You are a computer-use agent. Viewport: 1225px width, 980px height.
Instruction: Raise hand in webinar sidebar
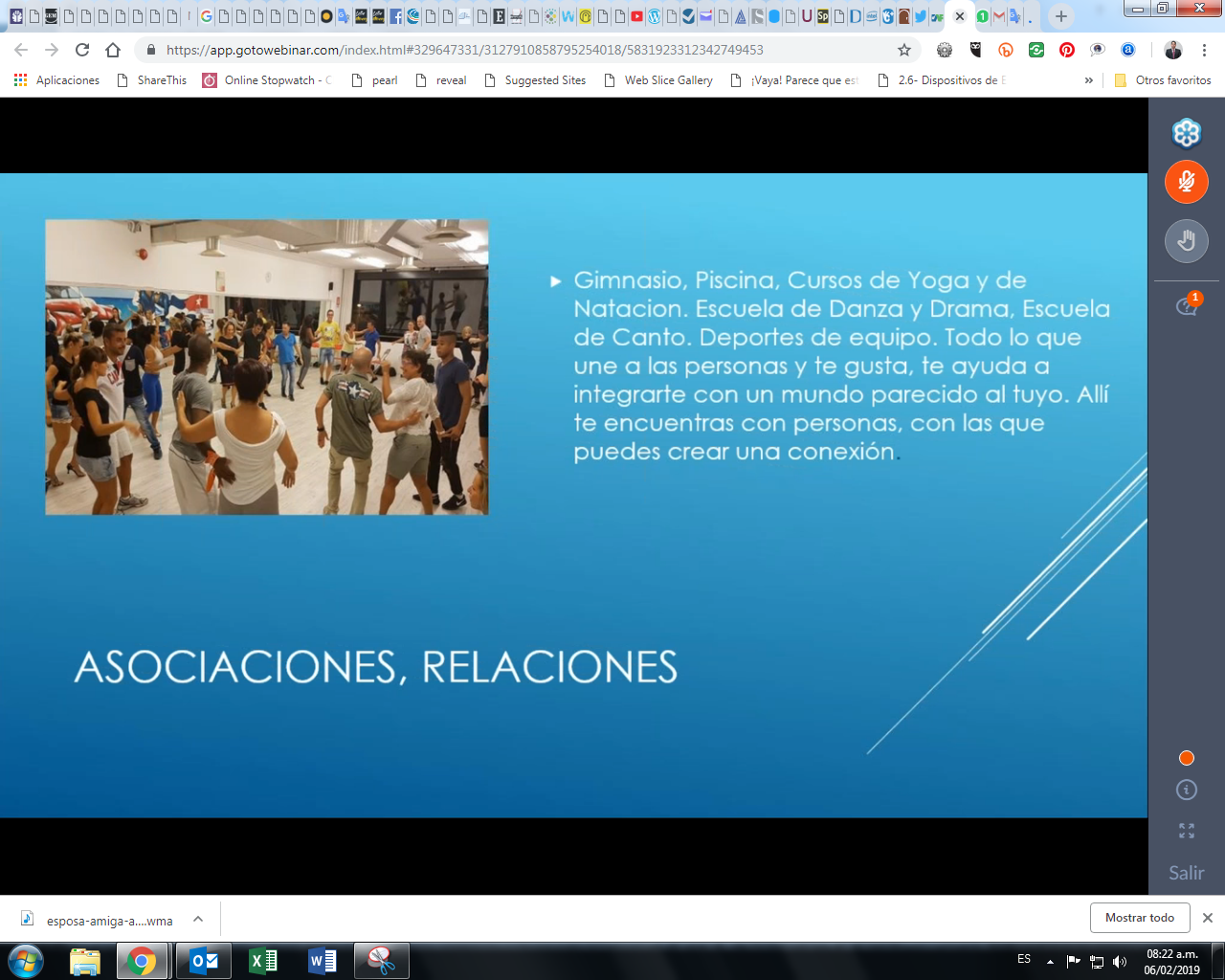click(1186, 241)
